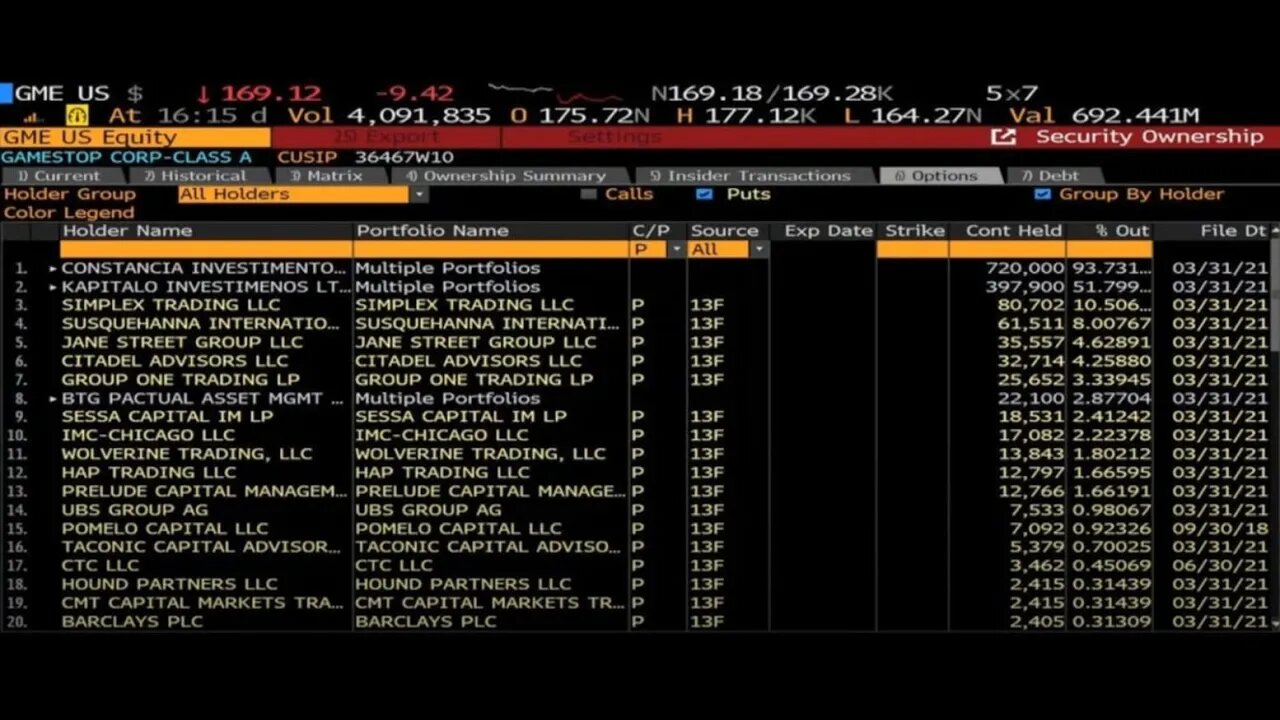Select WOLVERINE TRADING, LLC holder
Image resolution: width=1280 pixels, height=720 pixels.
click(x=187, y=453)
